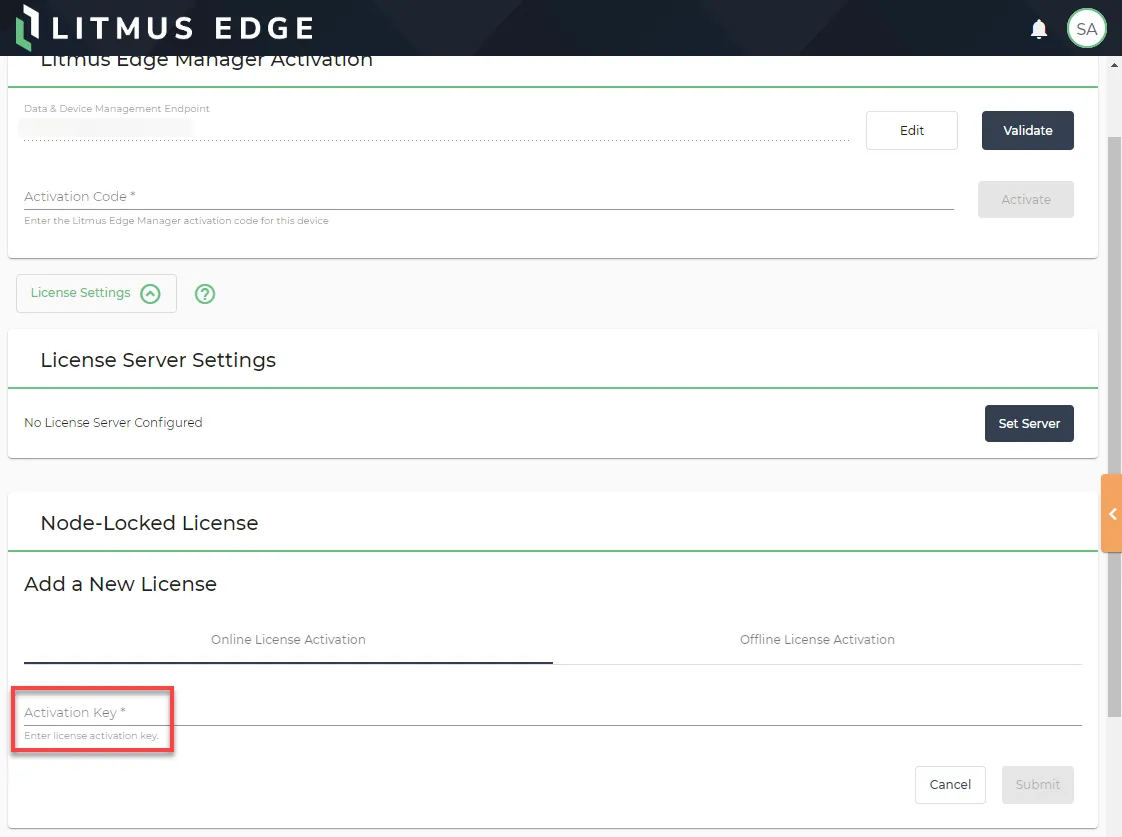Viewport: 1122px width, 837px height.
Task: Click the Litmus Edge Manager activation code hint
Action: click(176, 220)
